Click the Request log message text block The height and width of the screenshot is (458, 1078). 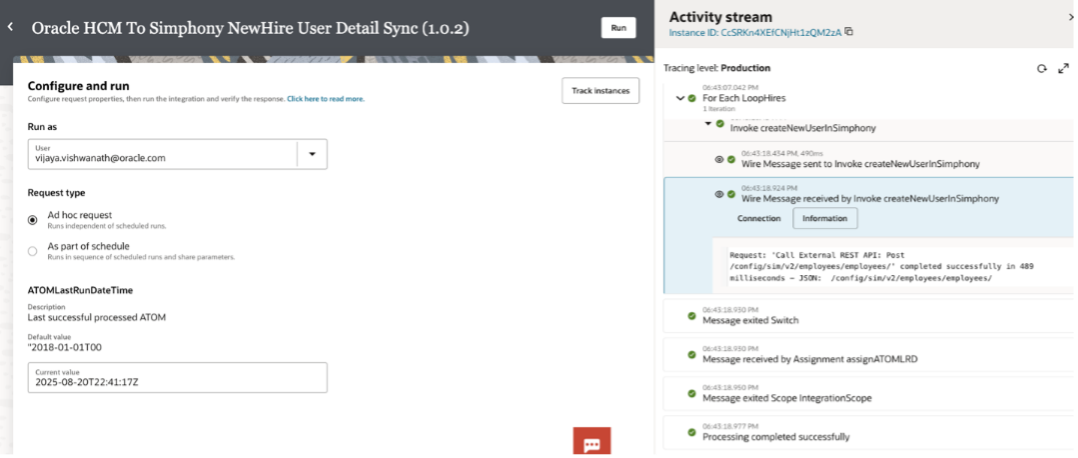tap(882, 267)
